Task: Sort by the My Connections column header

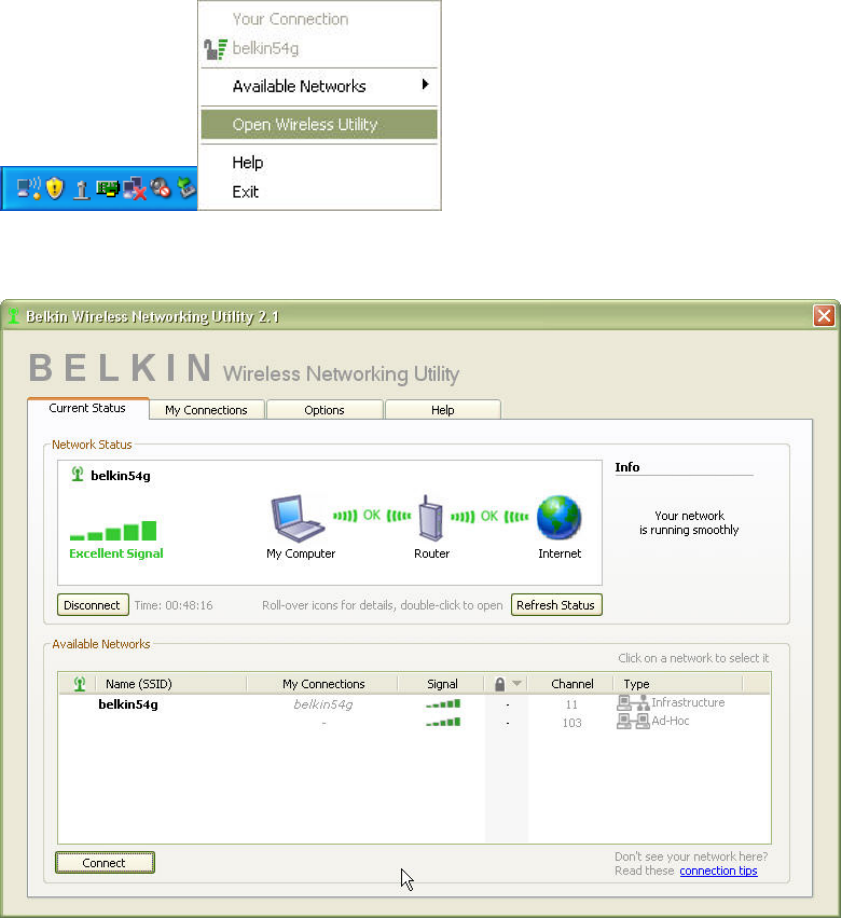Action: (x=323, y=684)
